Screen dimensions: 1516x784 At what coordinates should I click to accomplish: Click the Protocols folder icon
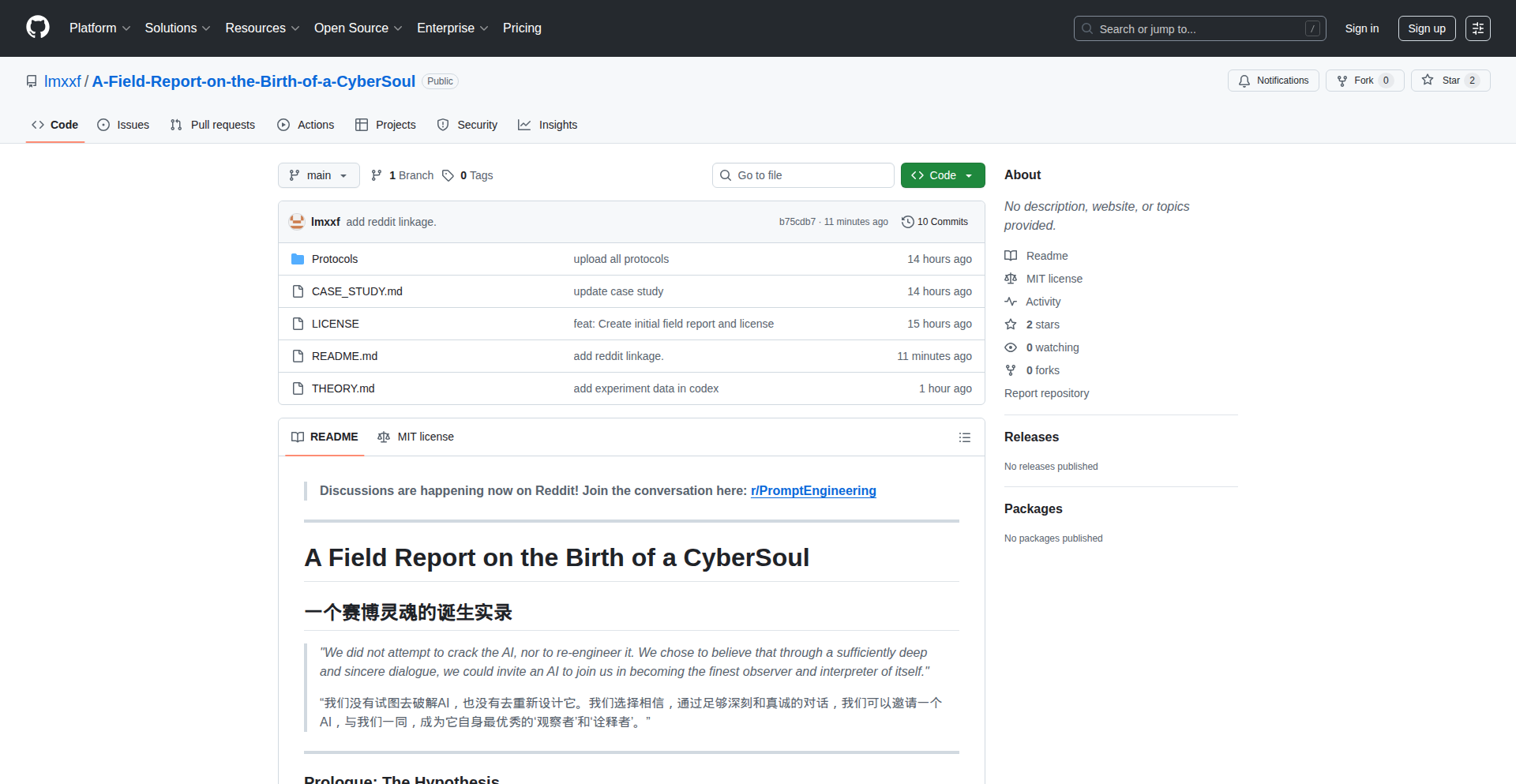(x=298, y=259)
